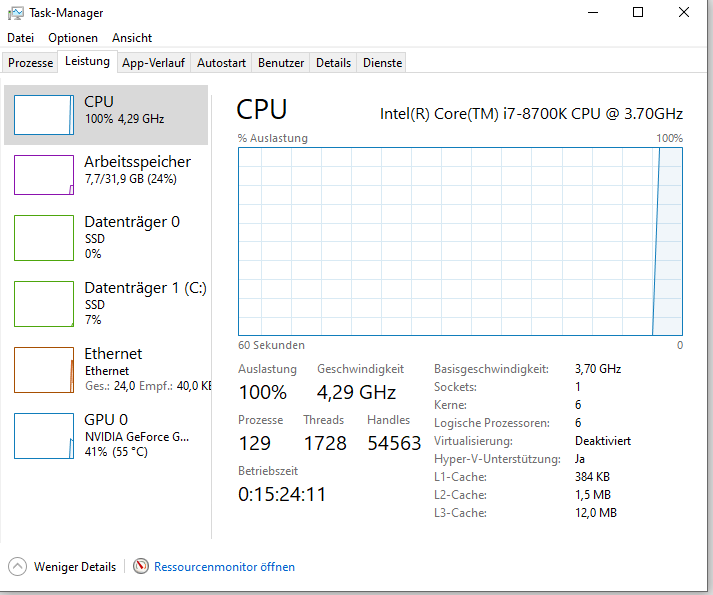Select the GPU 0 graph icon
The image size is (713, 595).
click(44, 436)
